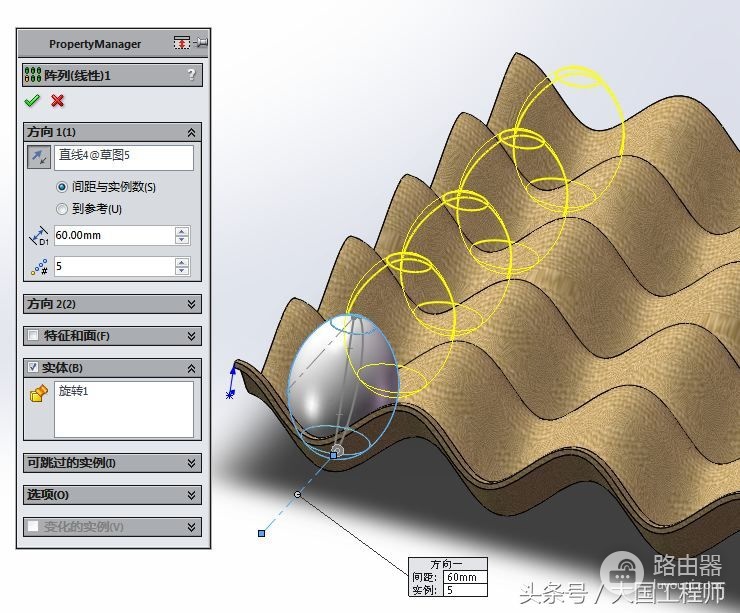Click the blue direction arrow in viewport

(x=232, y=380)
